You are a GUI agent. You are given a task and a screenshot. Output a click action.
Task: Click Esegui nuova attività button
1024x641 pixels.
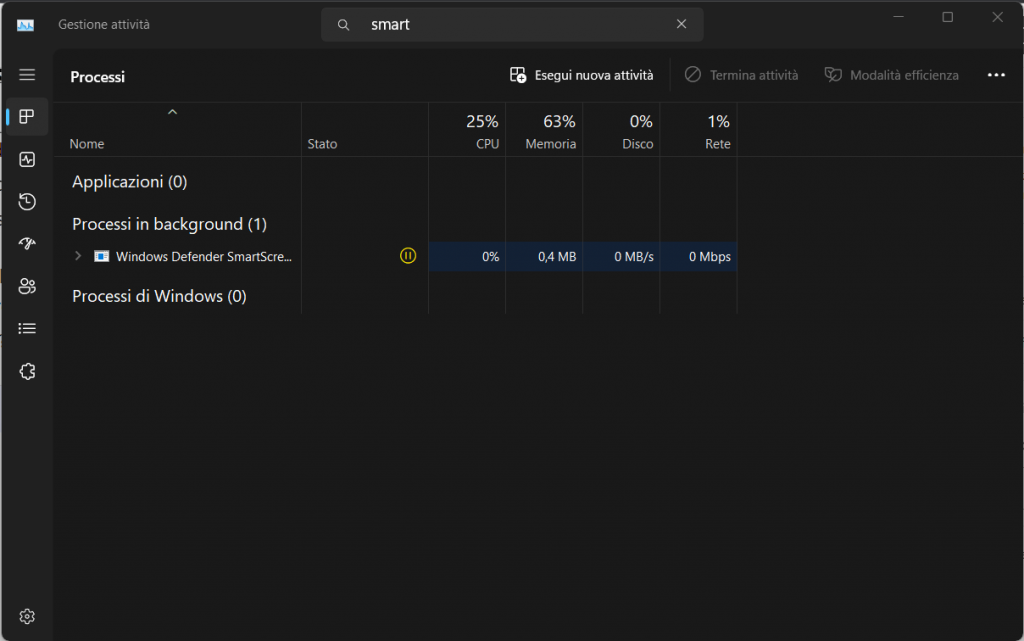[581, 75]
